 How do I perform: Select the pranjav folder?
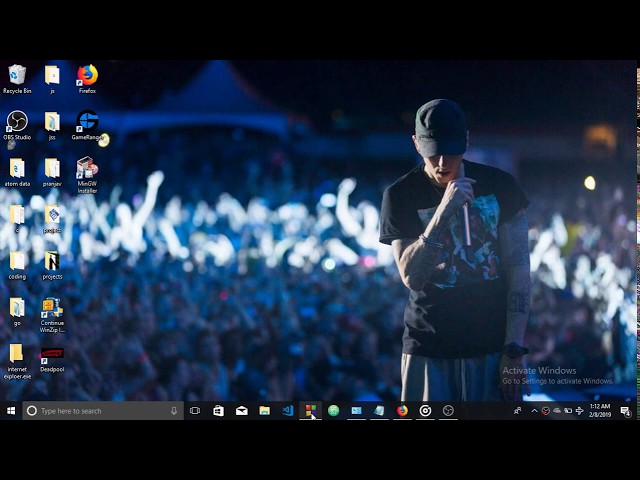tap(52, 172)
